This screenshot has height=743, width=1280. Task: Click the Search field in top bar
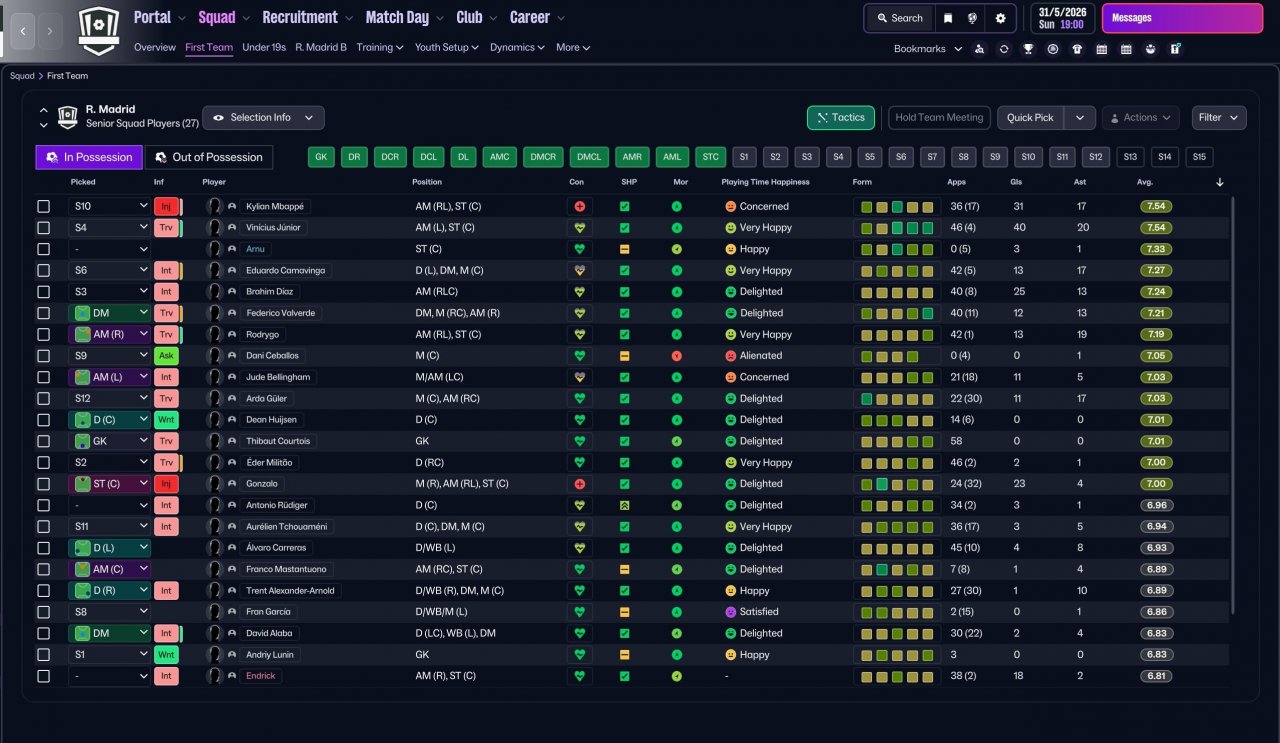899,18
